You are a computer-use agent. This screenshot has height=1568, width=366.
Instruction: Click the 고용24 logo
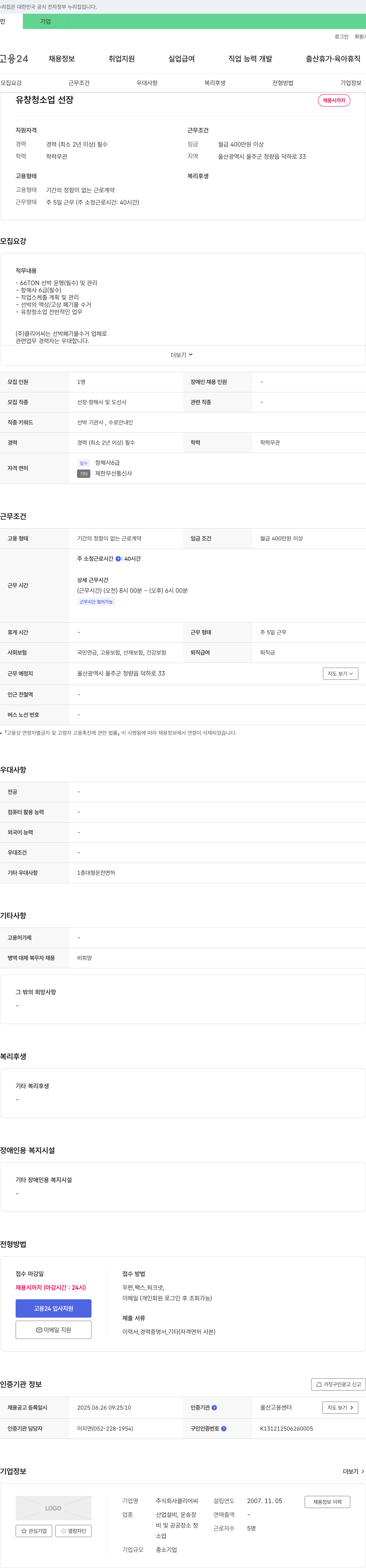pyautogui.click(x=13, y=58)
